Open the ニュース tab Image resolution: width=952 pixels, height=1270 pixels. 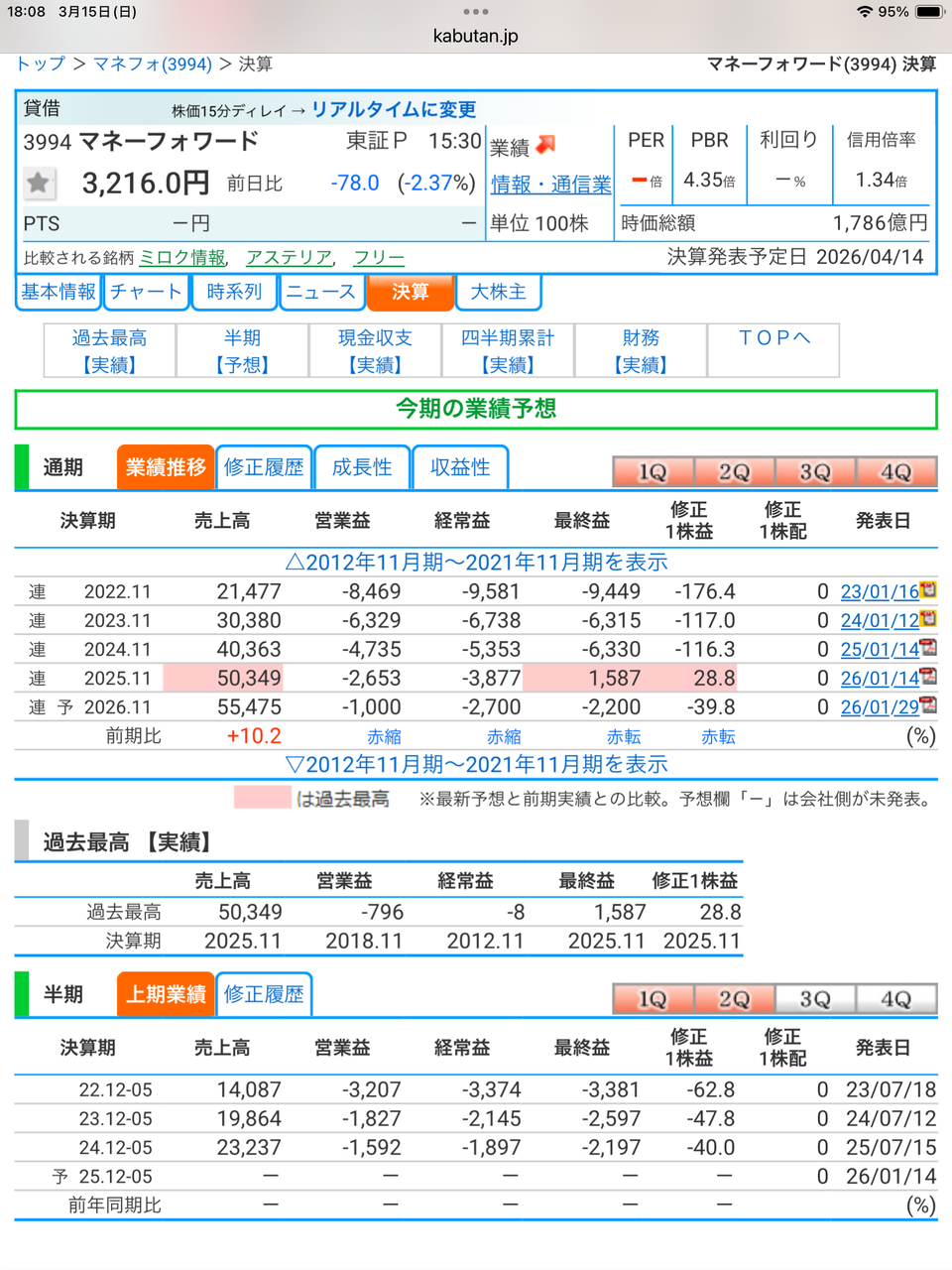tap(321, 292)
